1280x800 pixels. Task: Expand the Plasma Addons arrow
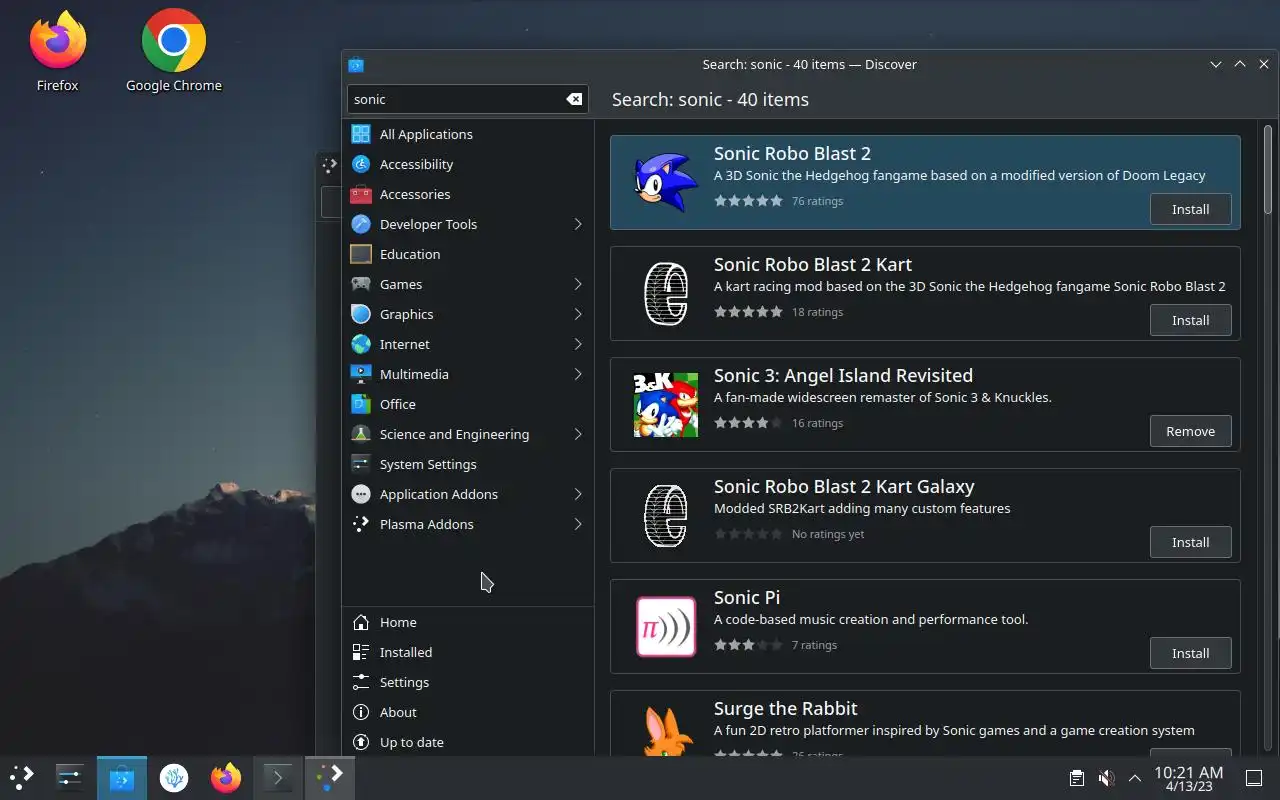(578, 524)
